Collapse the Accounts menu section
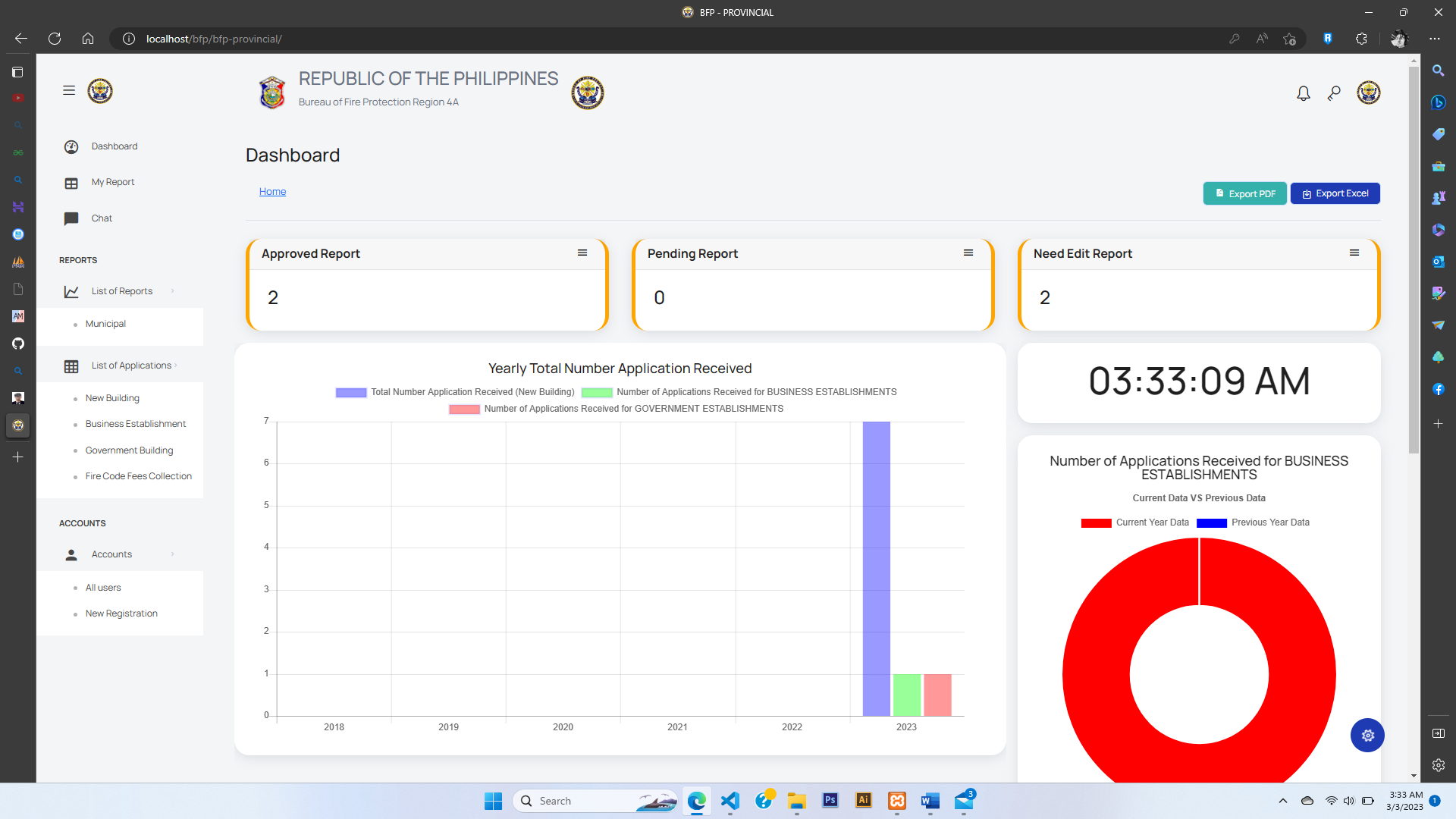This screenshot has height=819, width=1456. [111, 554]
